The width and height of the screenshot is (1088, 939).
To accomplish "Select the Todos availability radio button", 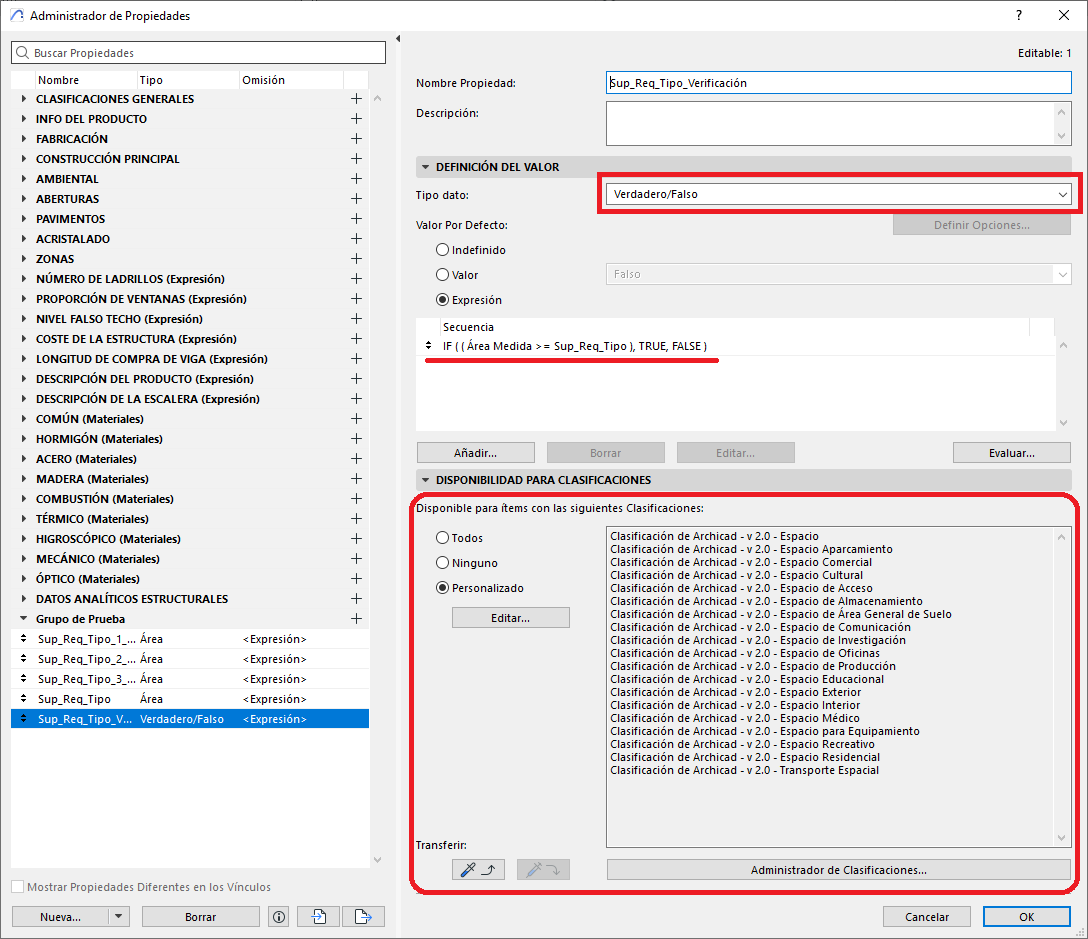I will pos(443,538).
